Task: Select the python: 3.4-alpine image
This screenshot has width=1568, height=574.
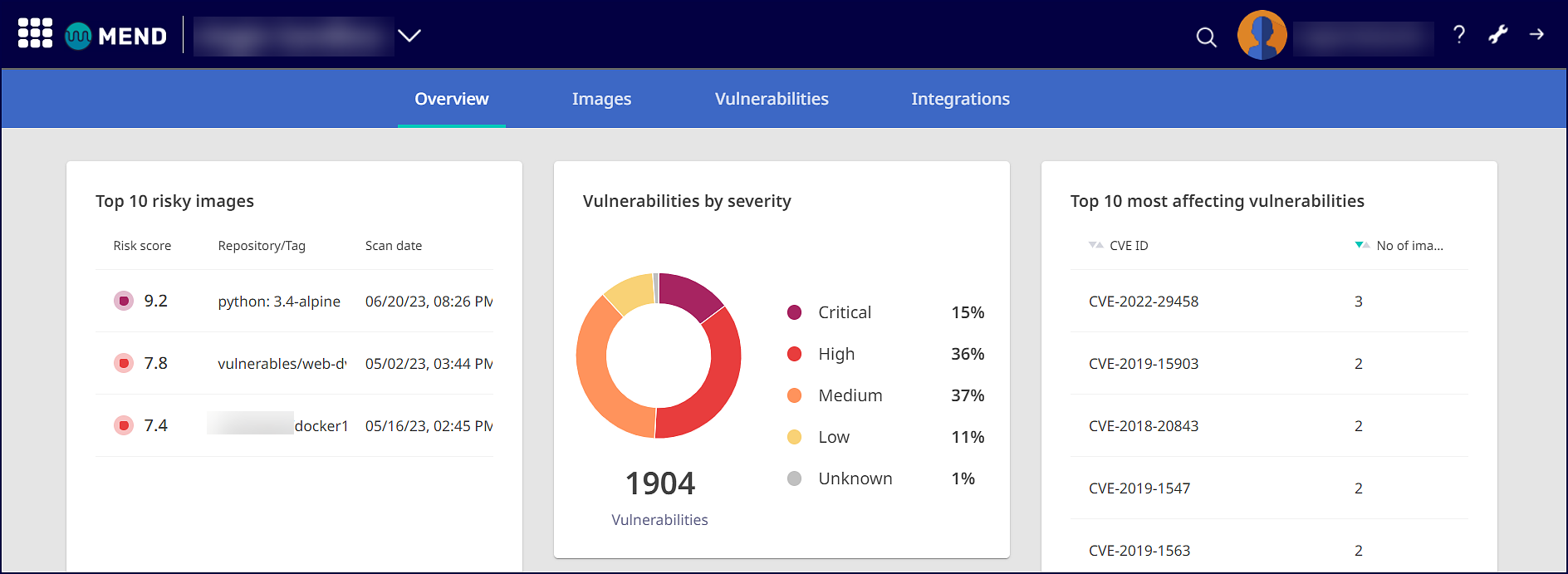Action: coord(279,302)
